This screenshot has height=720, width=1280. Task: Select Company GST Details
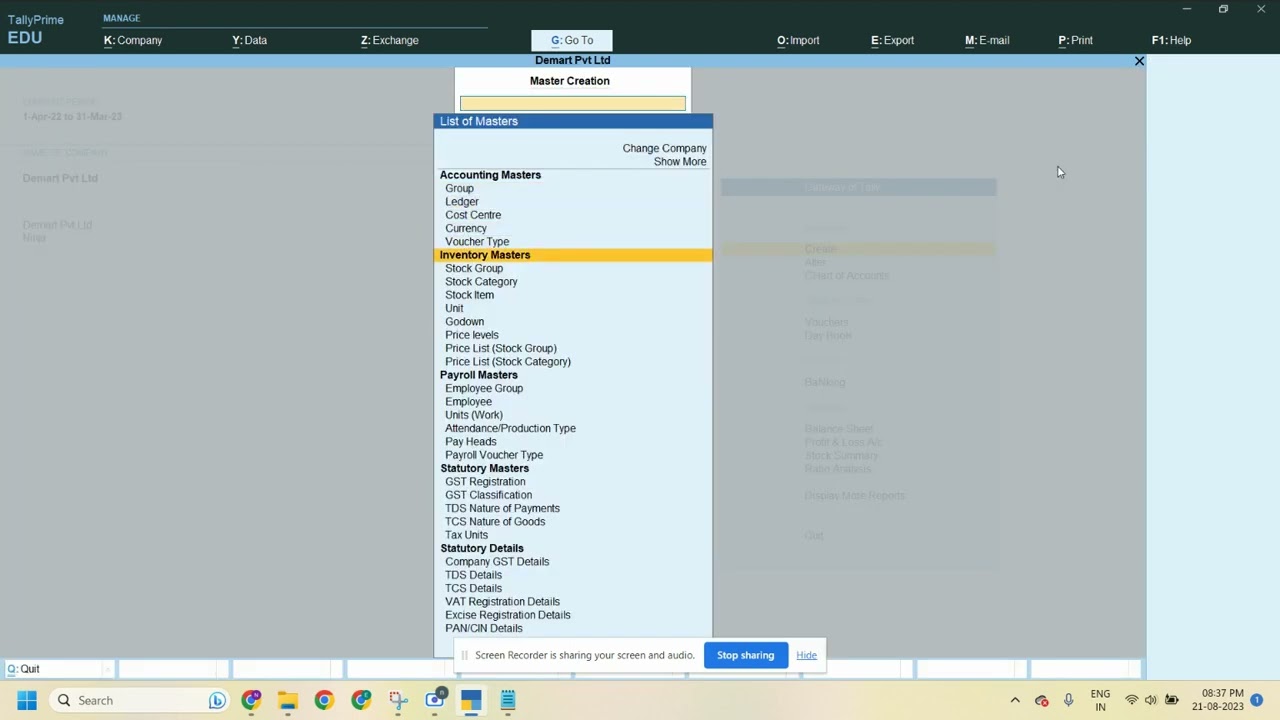[x=497, y=562]
